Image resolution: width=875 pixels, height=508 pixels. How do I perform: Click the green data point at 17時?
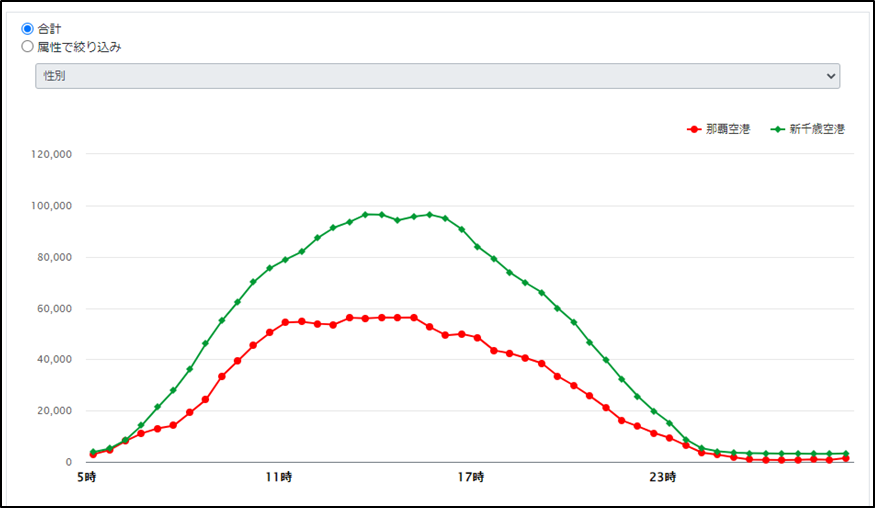[x=477, y=246]
